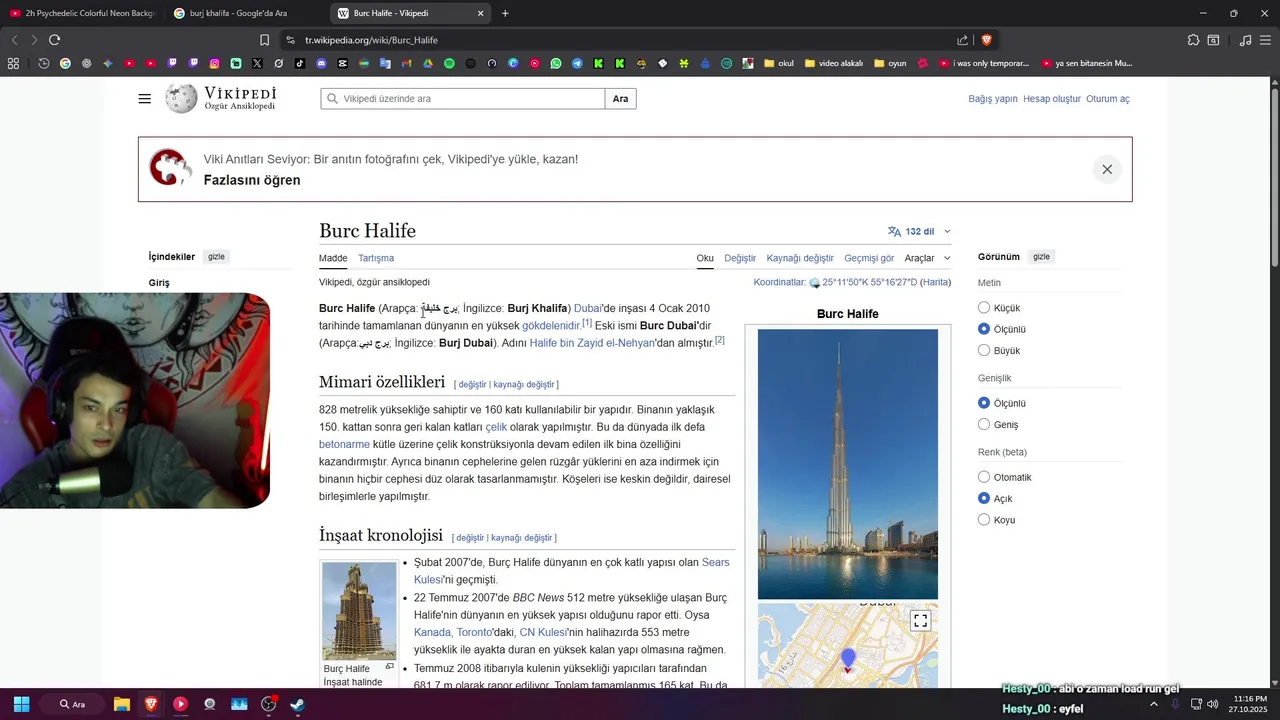The image size is (1280, 720).
Task: Show hidden system tray icons chevron
Action: coord(1153,704)
